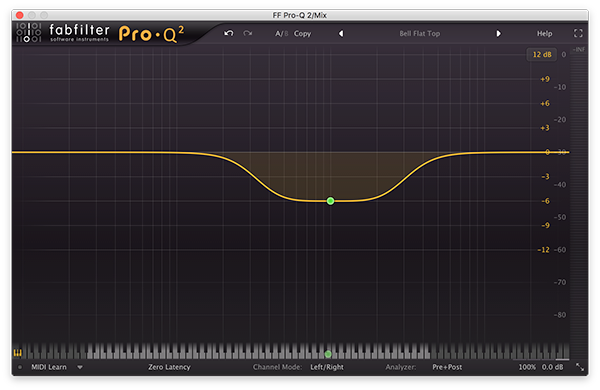This screenshot has height=390, width=600.
Task: Toggle the A/B state comparison
Action: click(282, 34)
